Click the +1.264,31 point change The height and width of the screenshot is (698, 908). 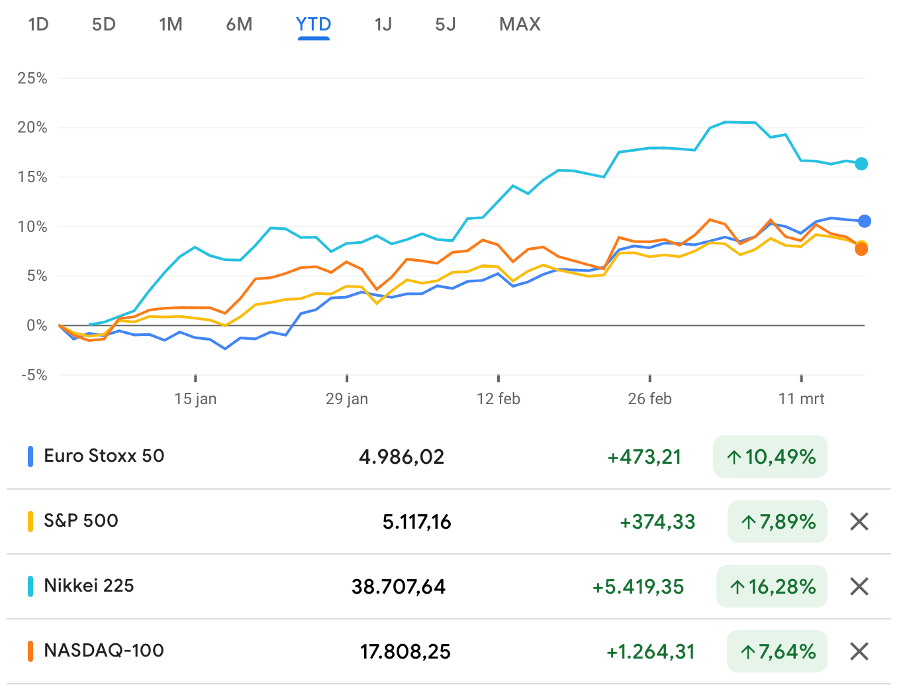[x=650, y=652]
